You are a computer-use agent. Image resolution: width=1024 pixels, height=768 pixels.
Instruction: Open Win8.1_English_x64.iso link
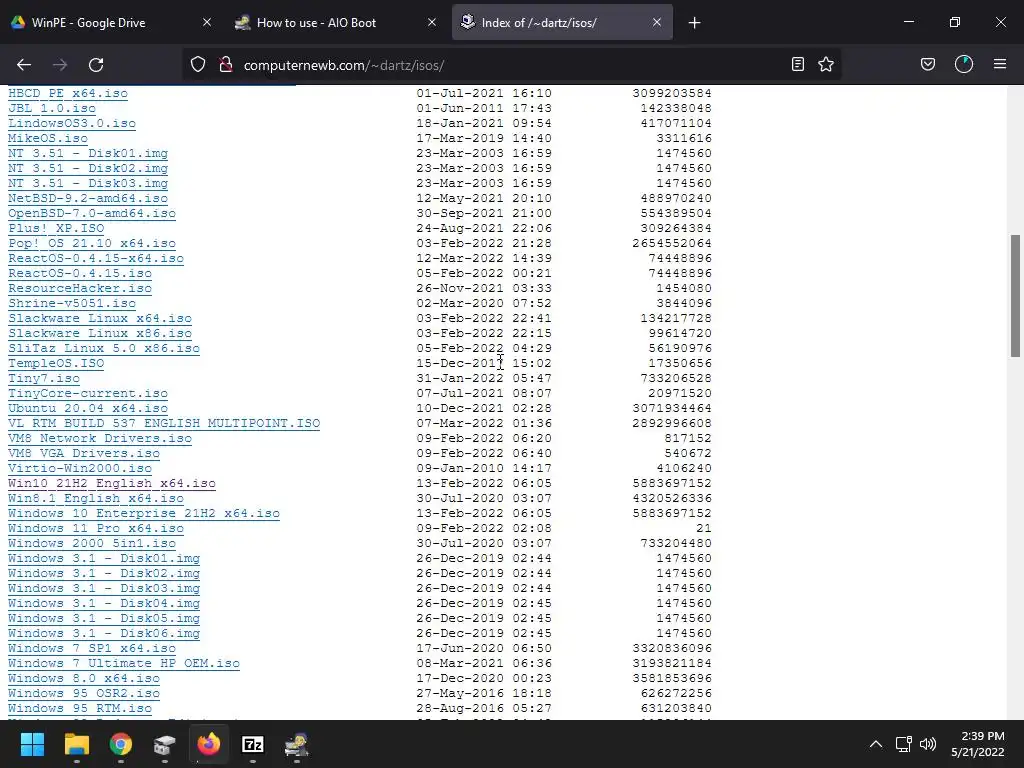tap(96, 498)
